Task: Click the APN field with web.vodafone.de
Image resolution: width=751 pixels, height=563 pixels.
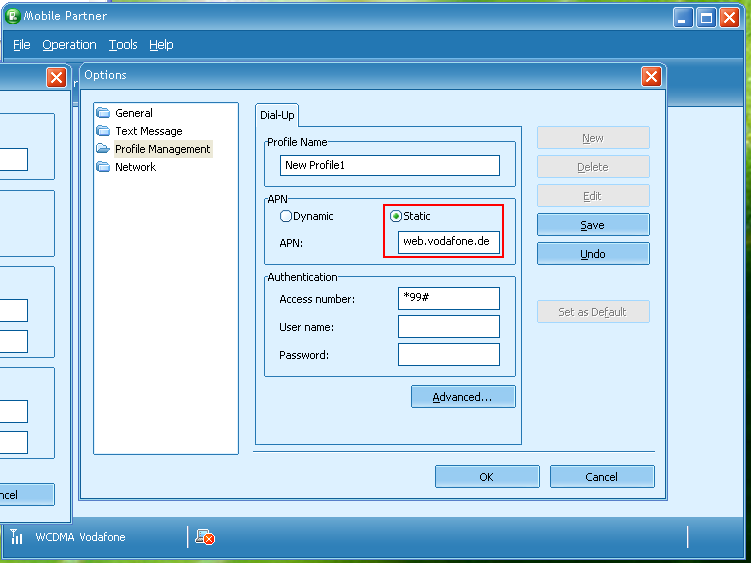Action: point(449,242)
